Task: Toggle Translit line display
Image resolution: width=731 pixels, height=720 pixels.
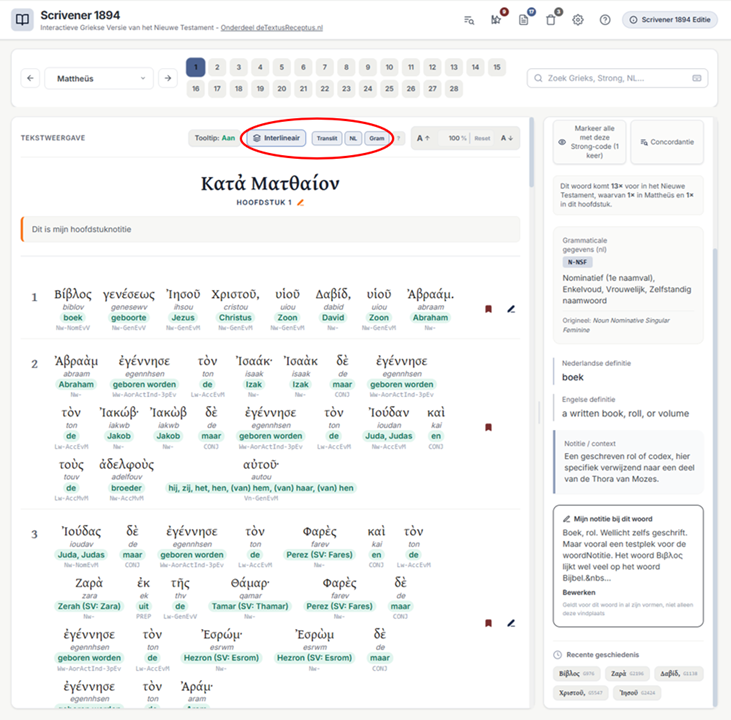Action: (327, 138)
